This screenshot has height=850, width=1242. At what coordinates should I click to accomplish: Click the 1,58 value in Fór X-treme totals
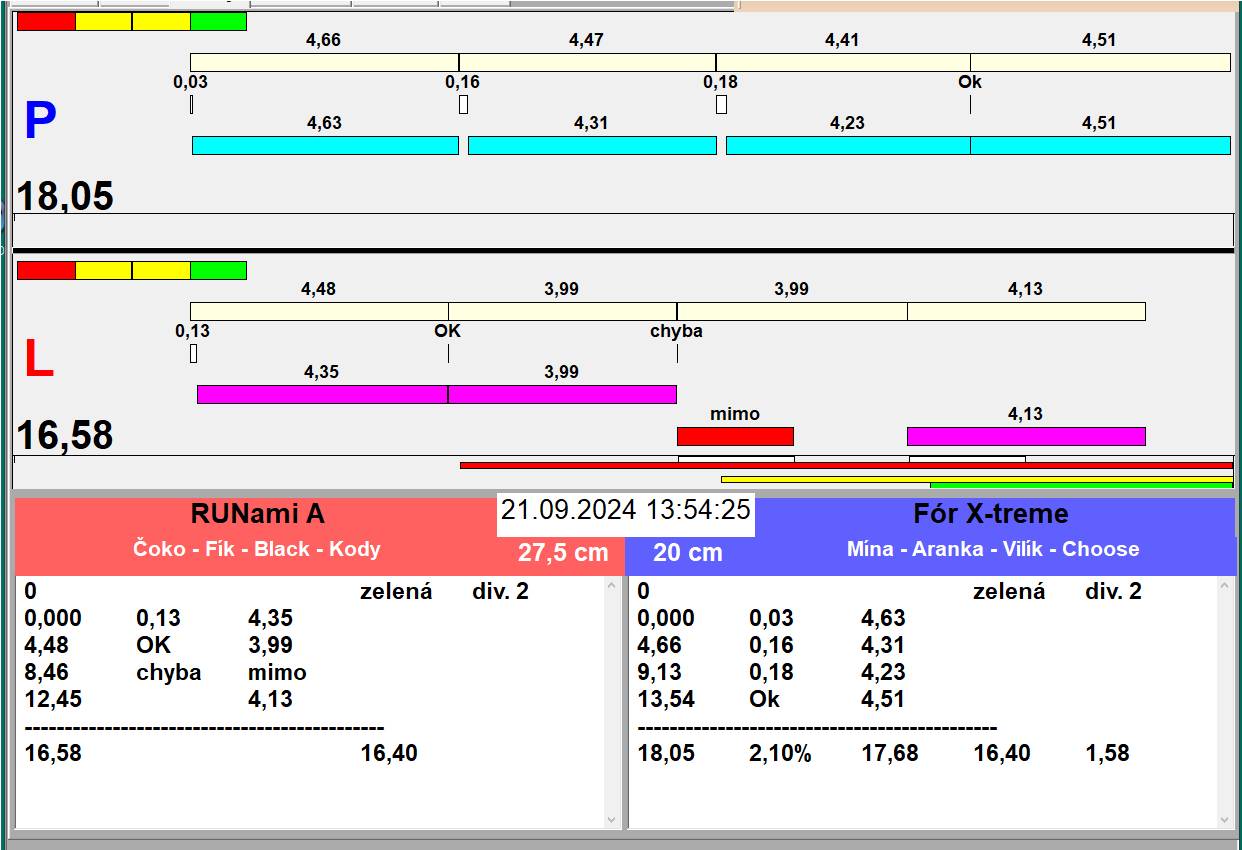coord(1108,753)
